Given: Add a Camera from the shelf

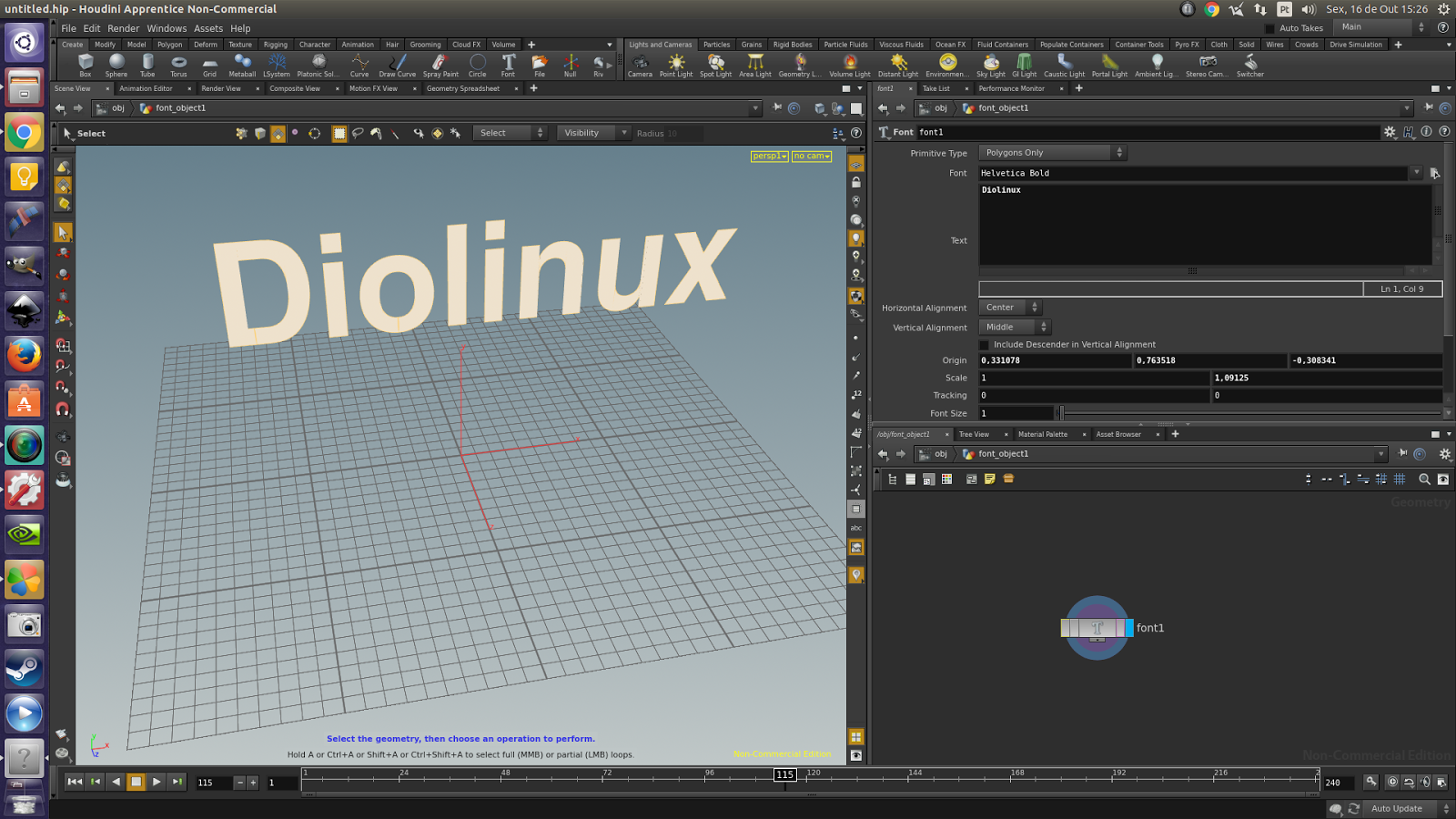Looking at the screenshot, I should pos(640,65).
